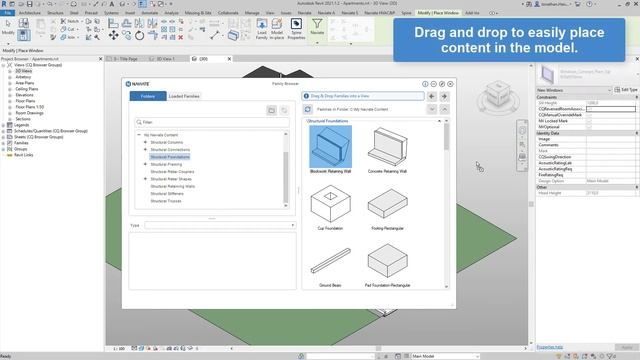
Task: Click the Text tool in quick access toolbar
Action: (112, 4)
